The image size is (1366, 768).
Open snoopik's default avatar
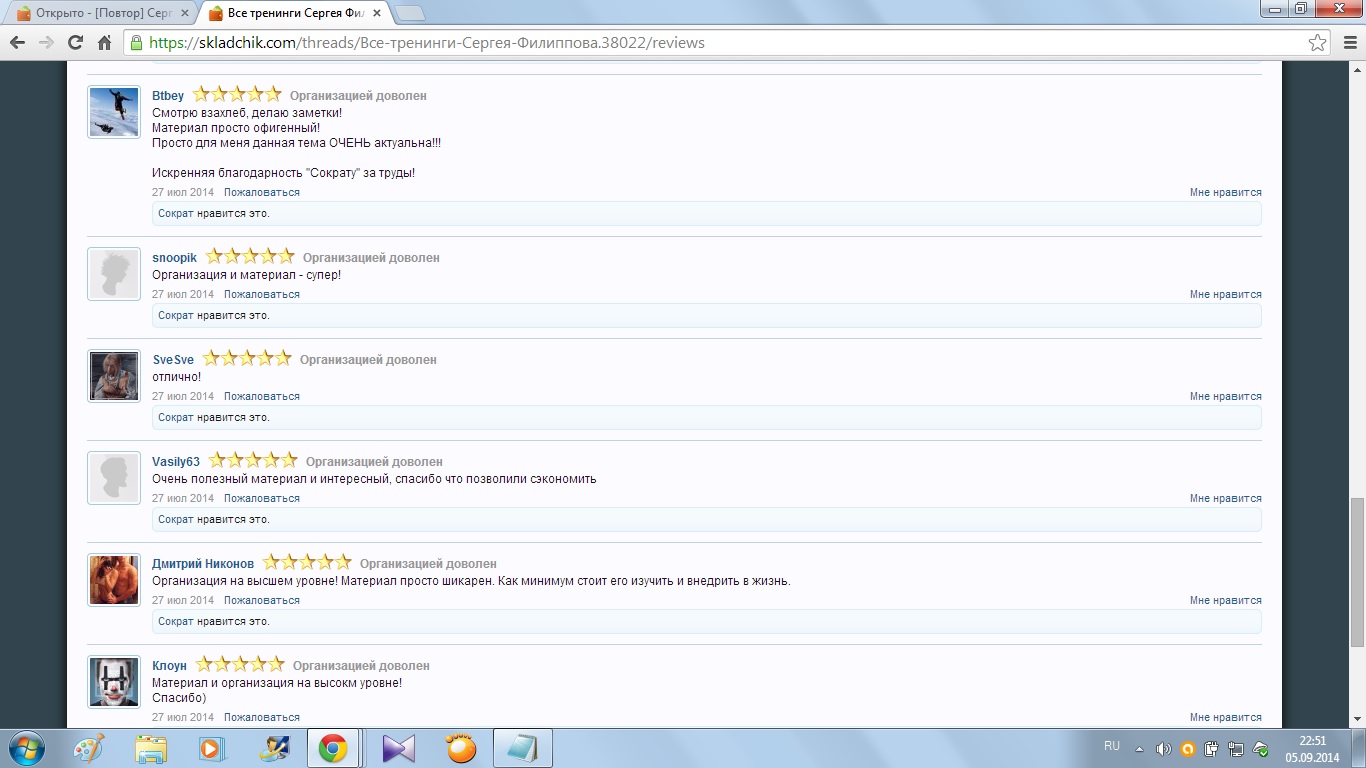114,274
